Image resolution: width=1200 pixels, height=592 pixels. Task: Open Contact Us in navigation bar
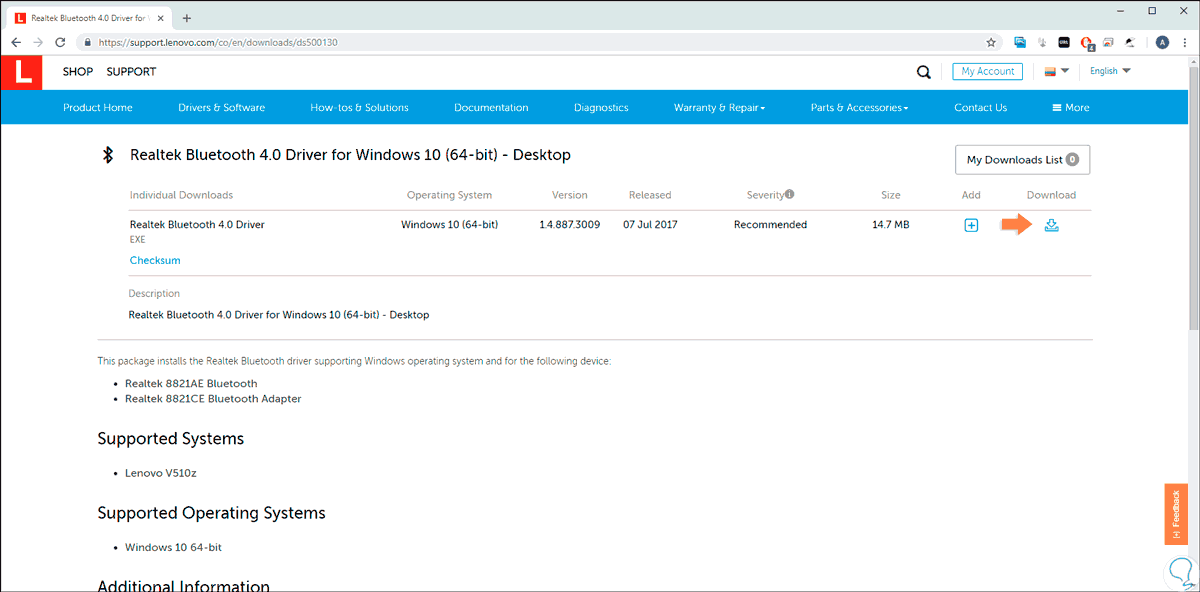(980, 108)
